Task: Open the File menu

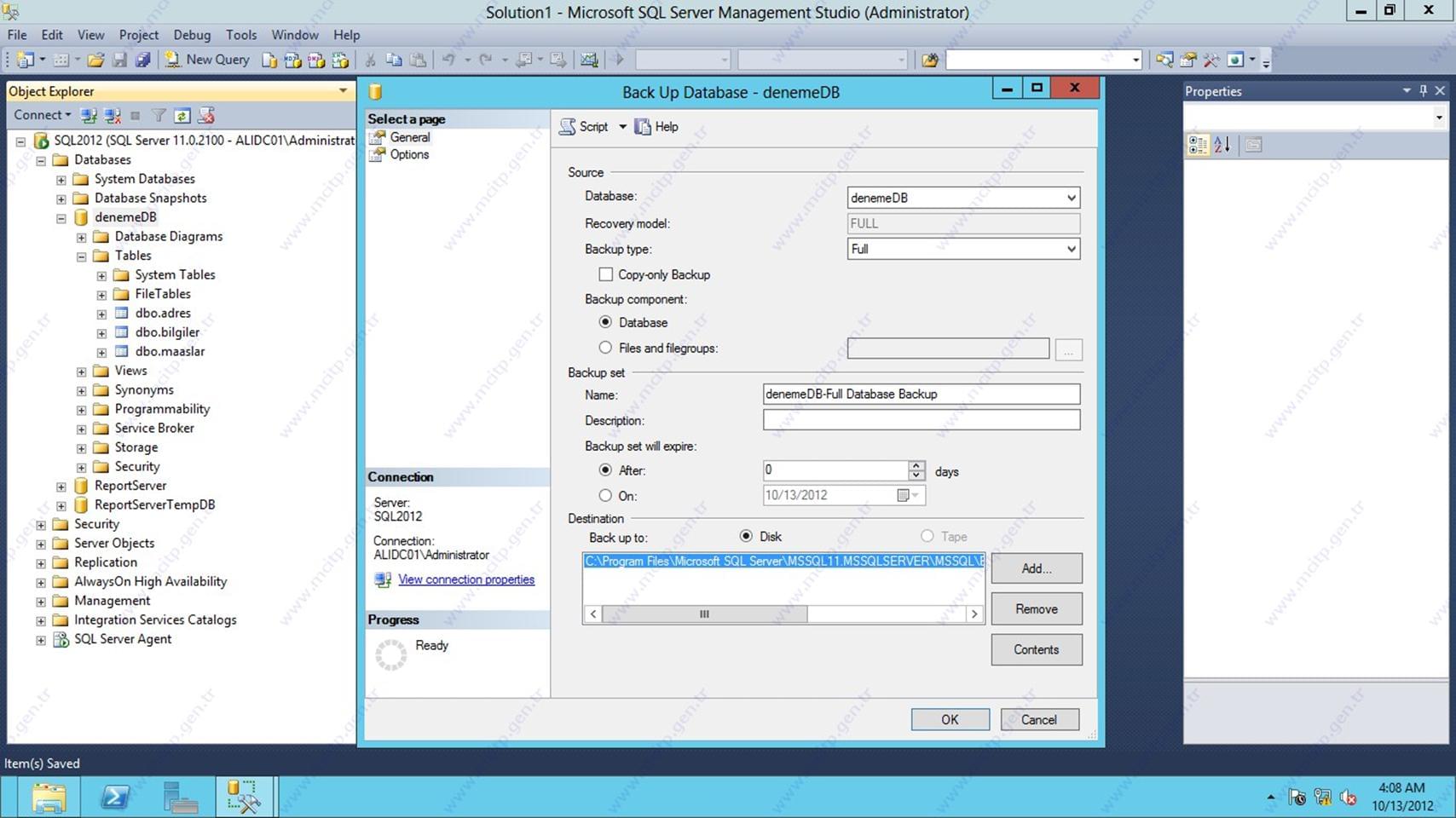Action: (x=17, y=35)
